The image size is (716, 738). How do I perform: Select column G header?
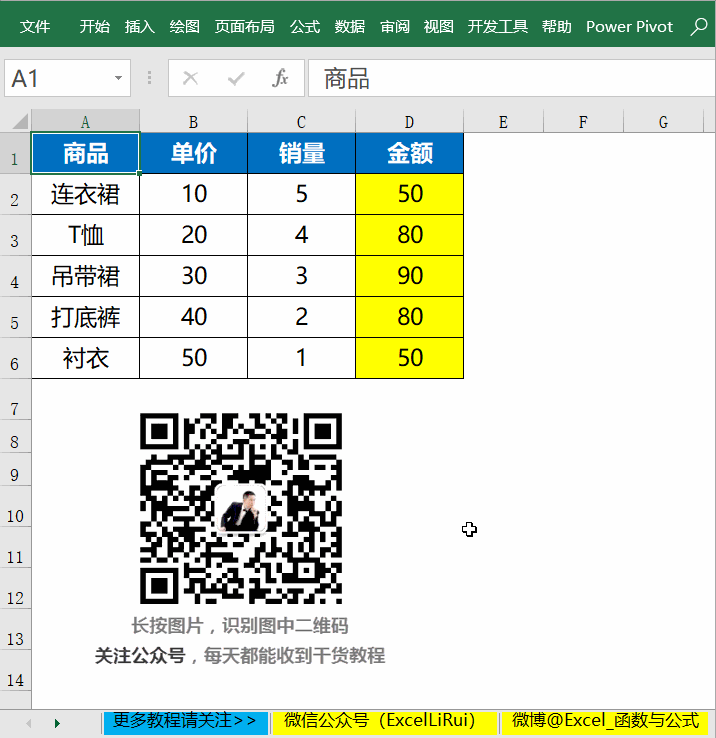663,121
